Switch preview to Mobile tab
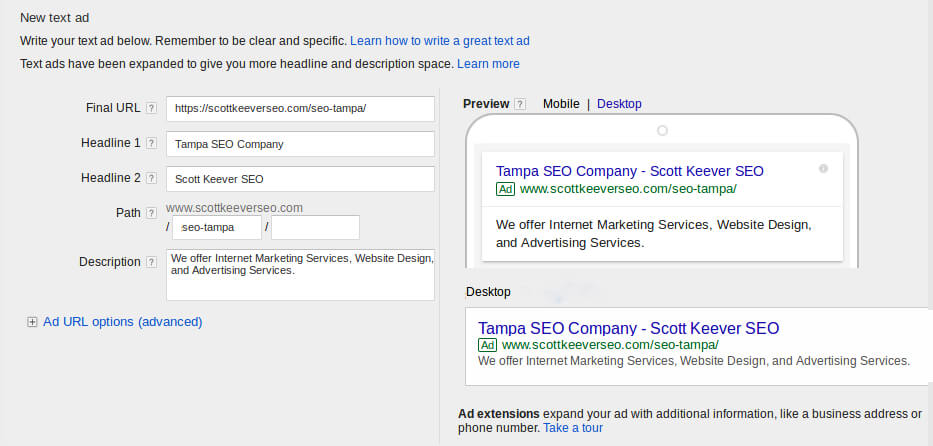Viewport: 933px width, 446px height. pos(561,104)
